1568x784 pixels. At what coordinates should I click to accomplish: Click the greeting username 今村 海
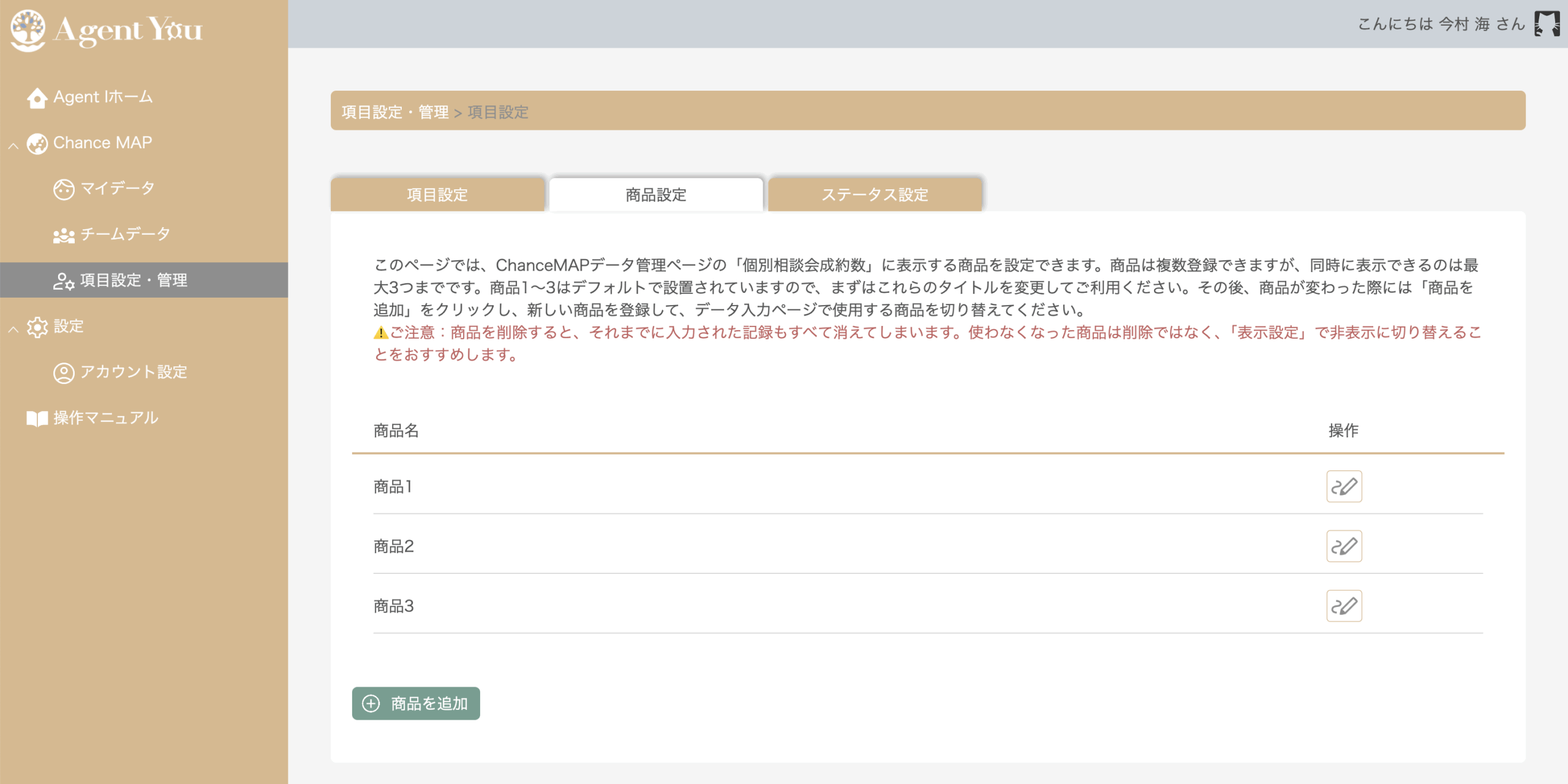1464,24
